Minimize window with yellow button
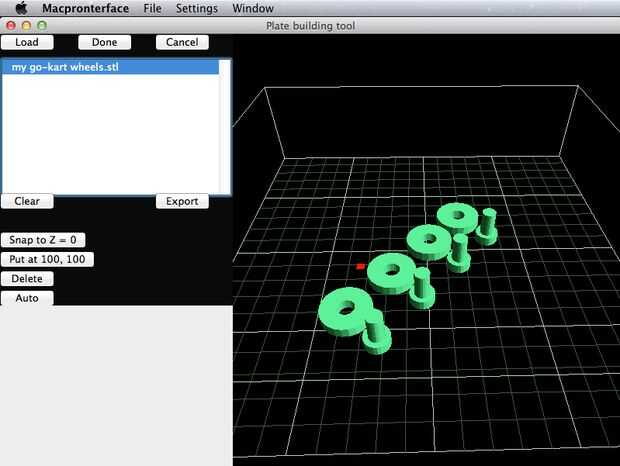 (26, 26)
